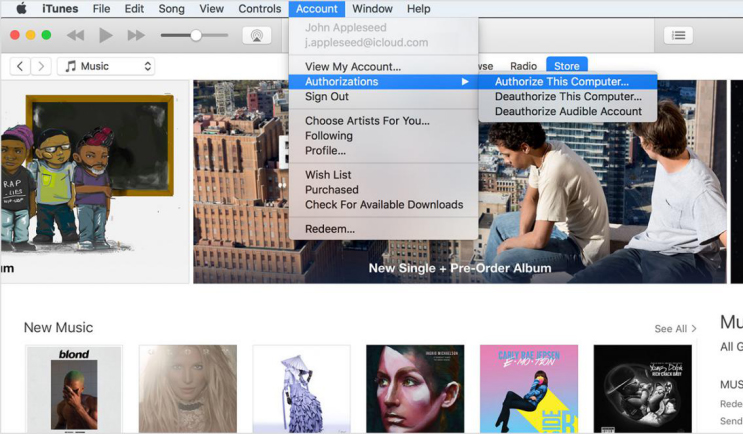Go forward with the right chevron
This screenshot has width=743, height=434.
[x=41, y=66]
